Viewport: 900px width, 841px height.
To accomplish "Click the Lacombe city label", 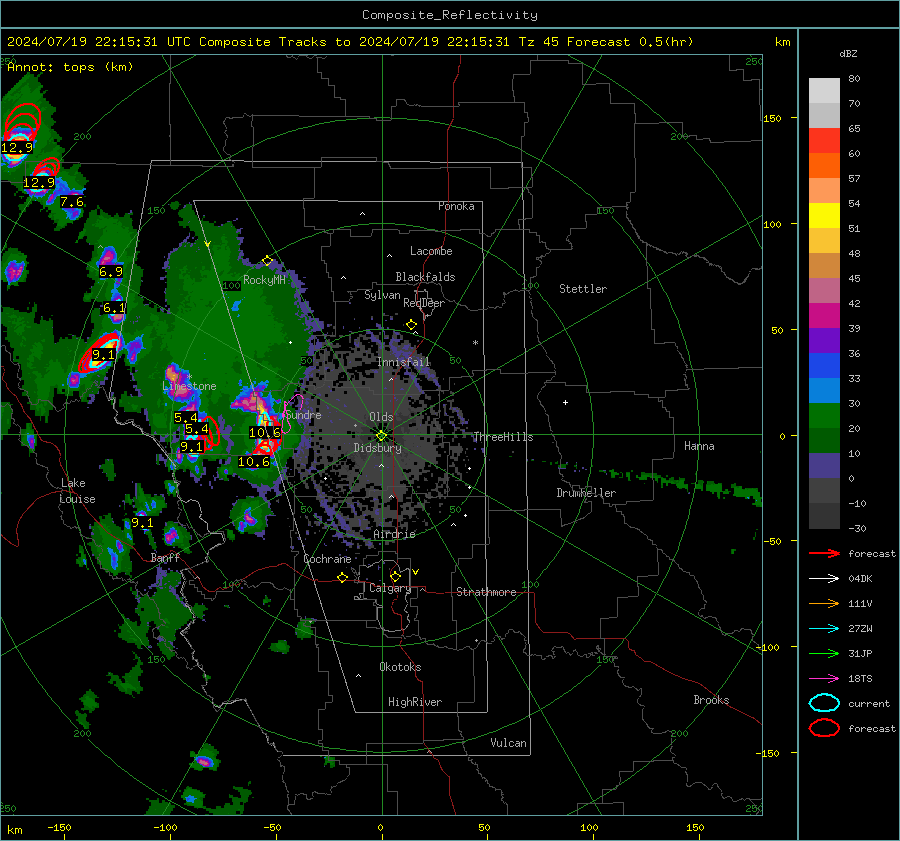I will coord(431,251).
